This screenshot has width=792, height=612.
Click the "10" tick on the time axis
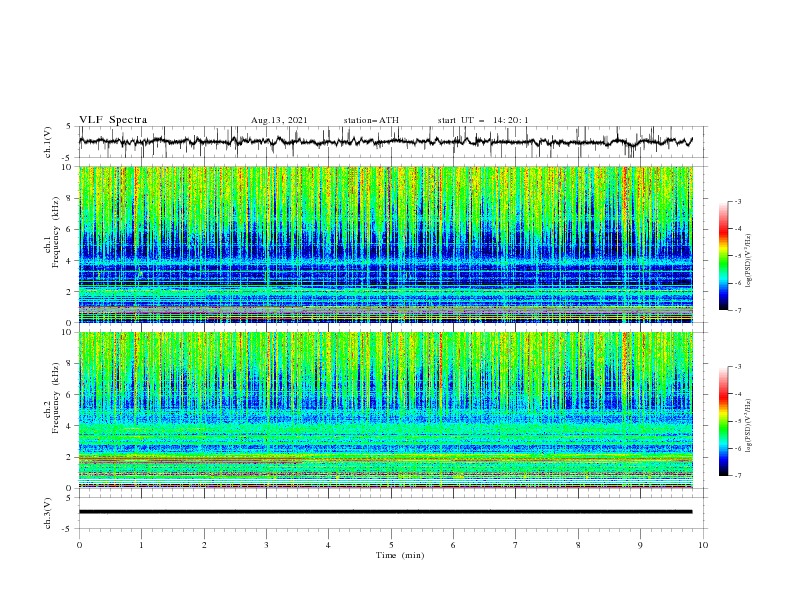703,545
